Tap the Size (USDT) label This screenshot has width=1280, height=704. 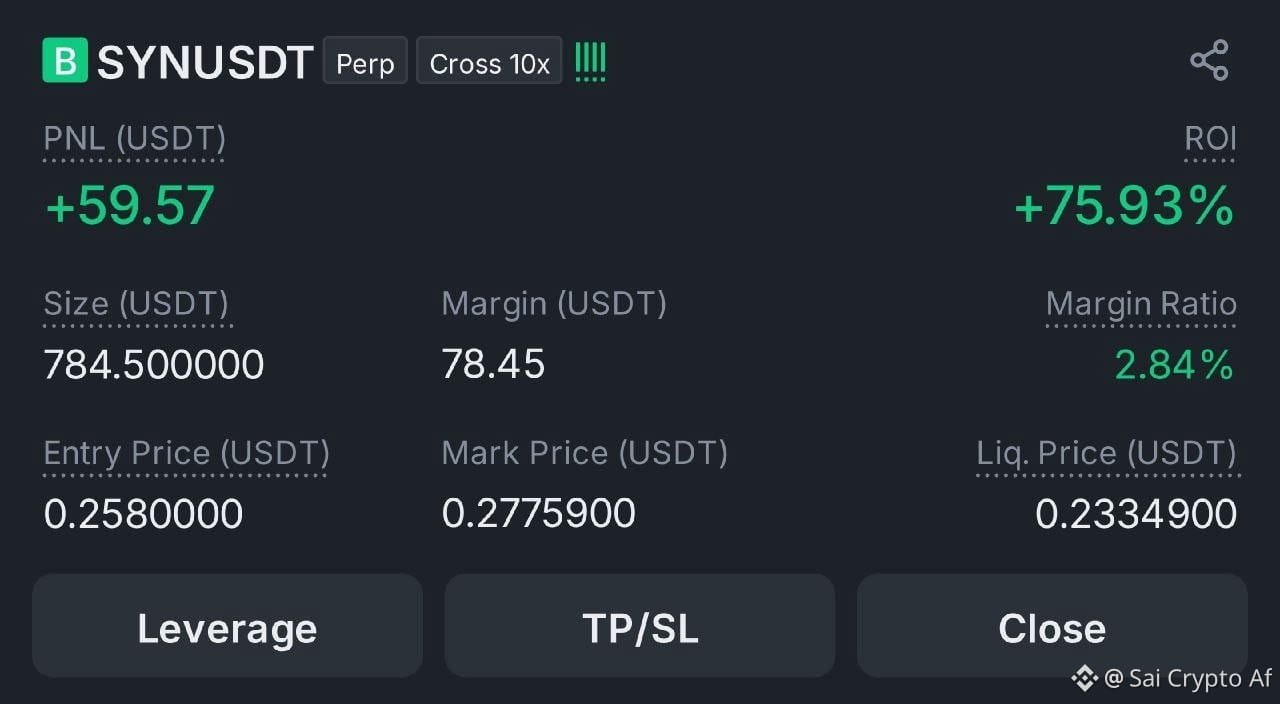136,304
